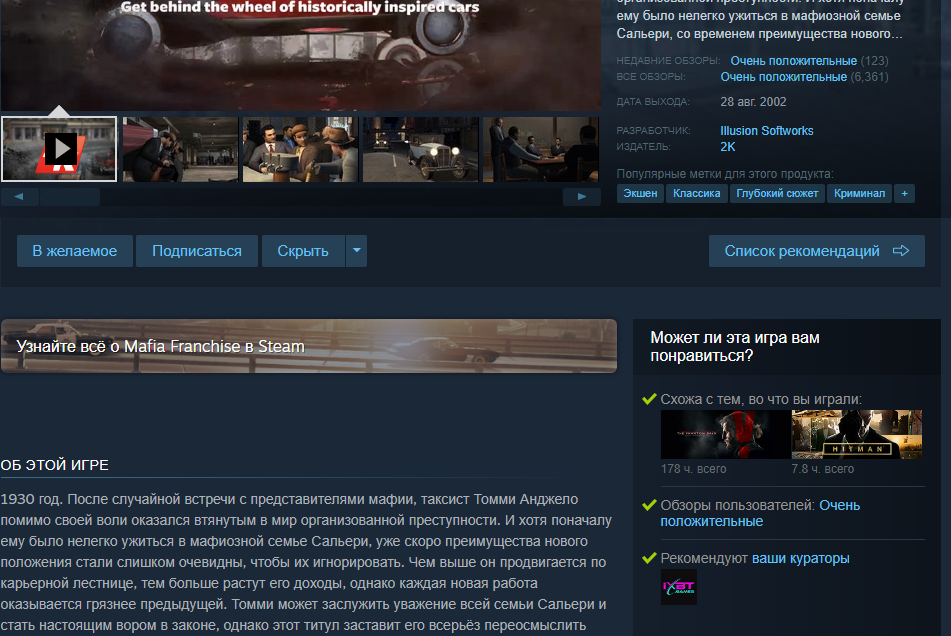Open The Phantom Pain game capsule
This screenshot has height=636, width=951.
point(725,434)
